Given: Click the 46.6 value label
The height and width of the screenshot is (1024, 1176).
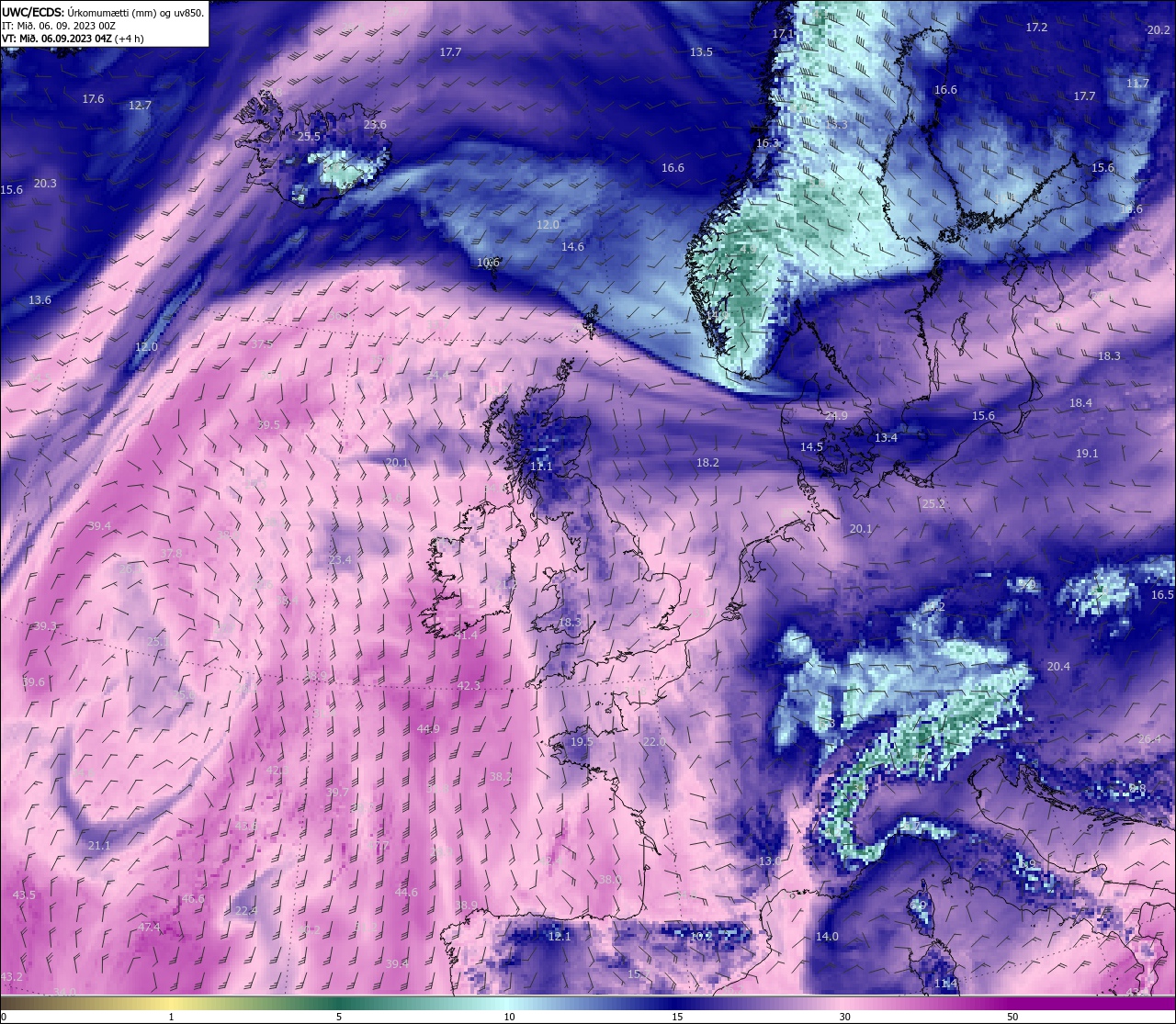Looking at the screenshot, I should click(193, 899).
